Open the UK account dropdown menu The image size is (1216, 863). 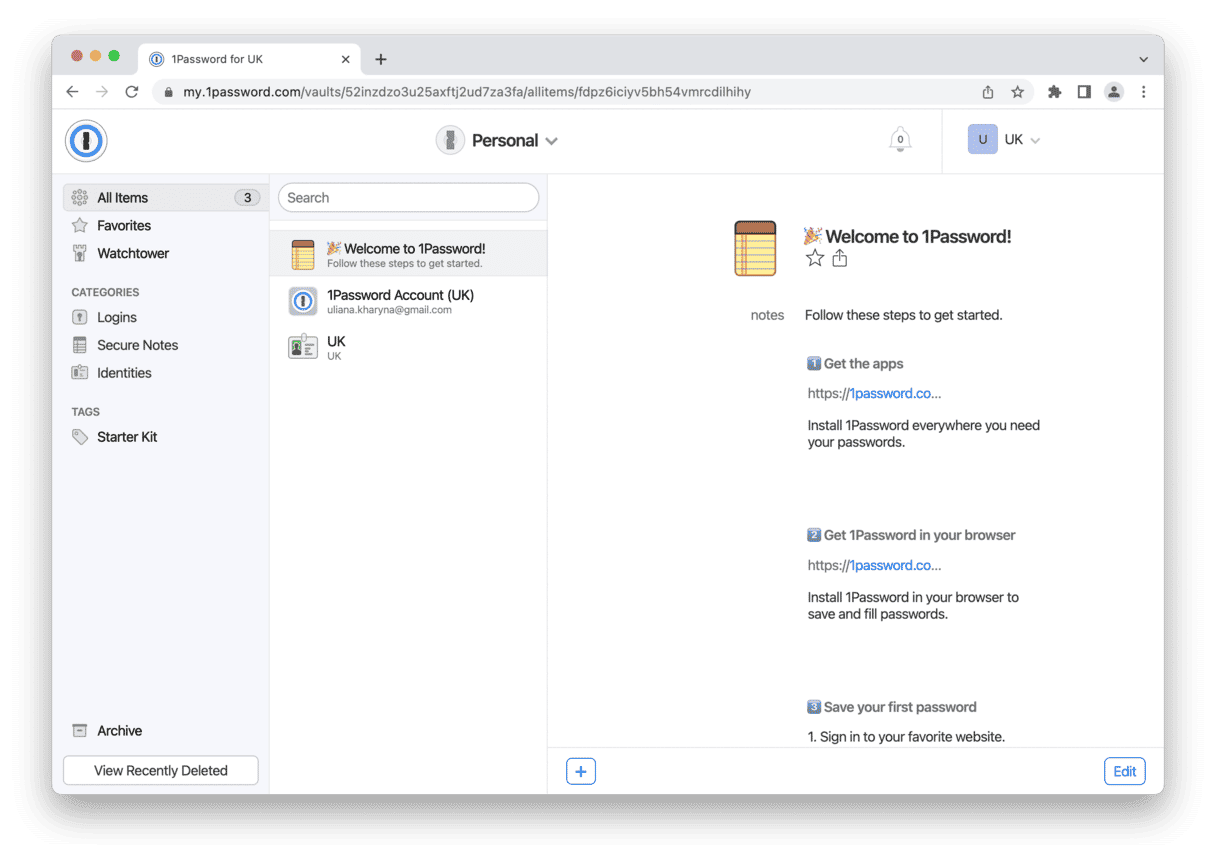1035,140
